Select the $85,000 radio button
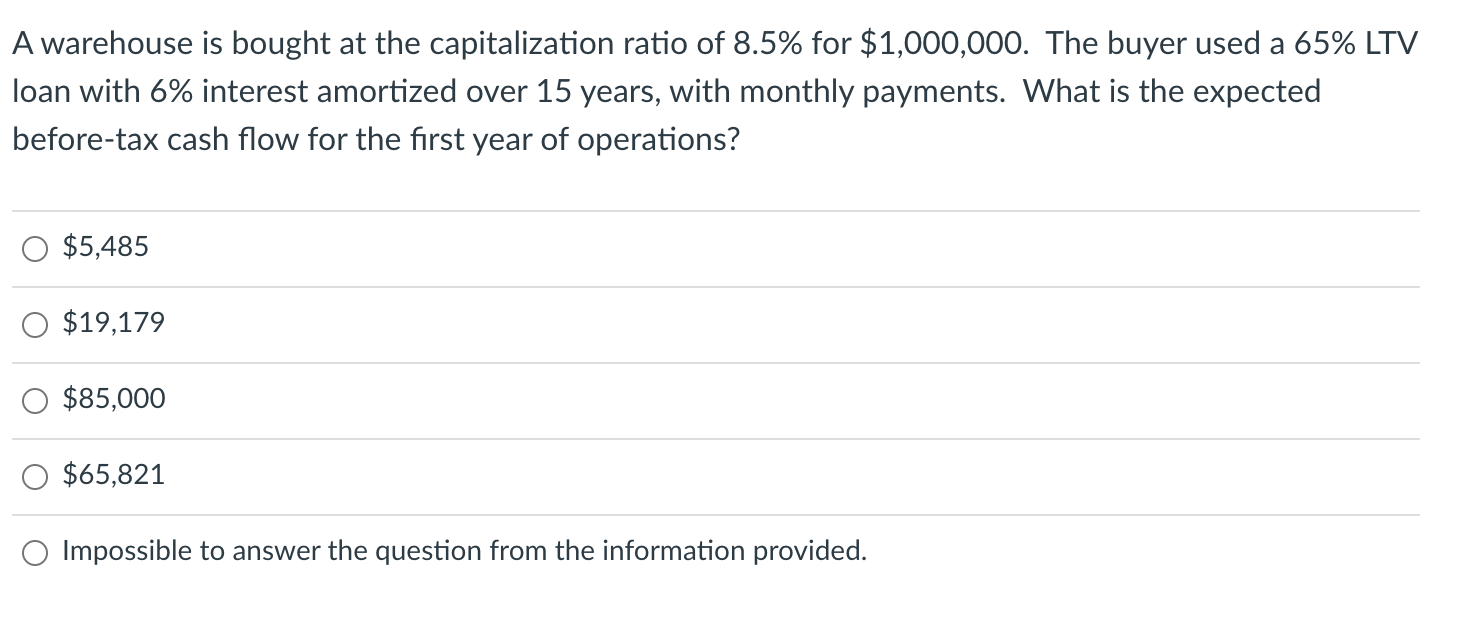 [x=35, y=399]
